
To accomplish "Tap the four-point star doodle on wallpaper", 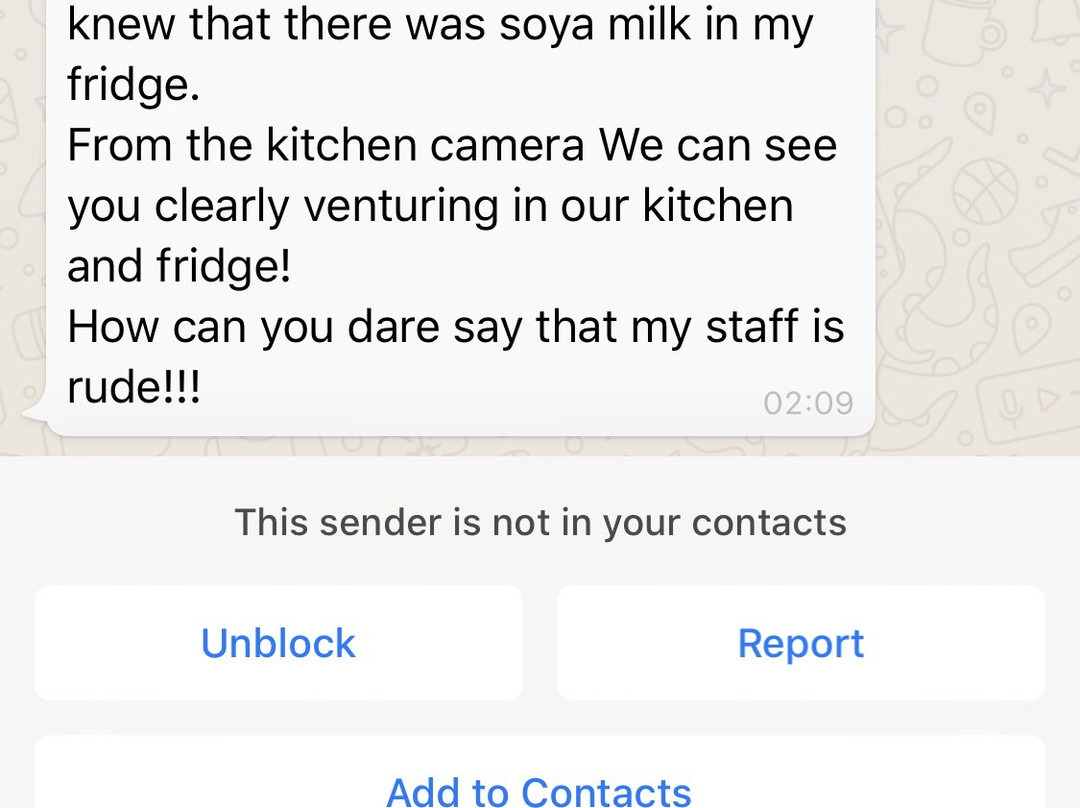I will coord(1047,88).
